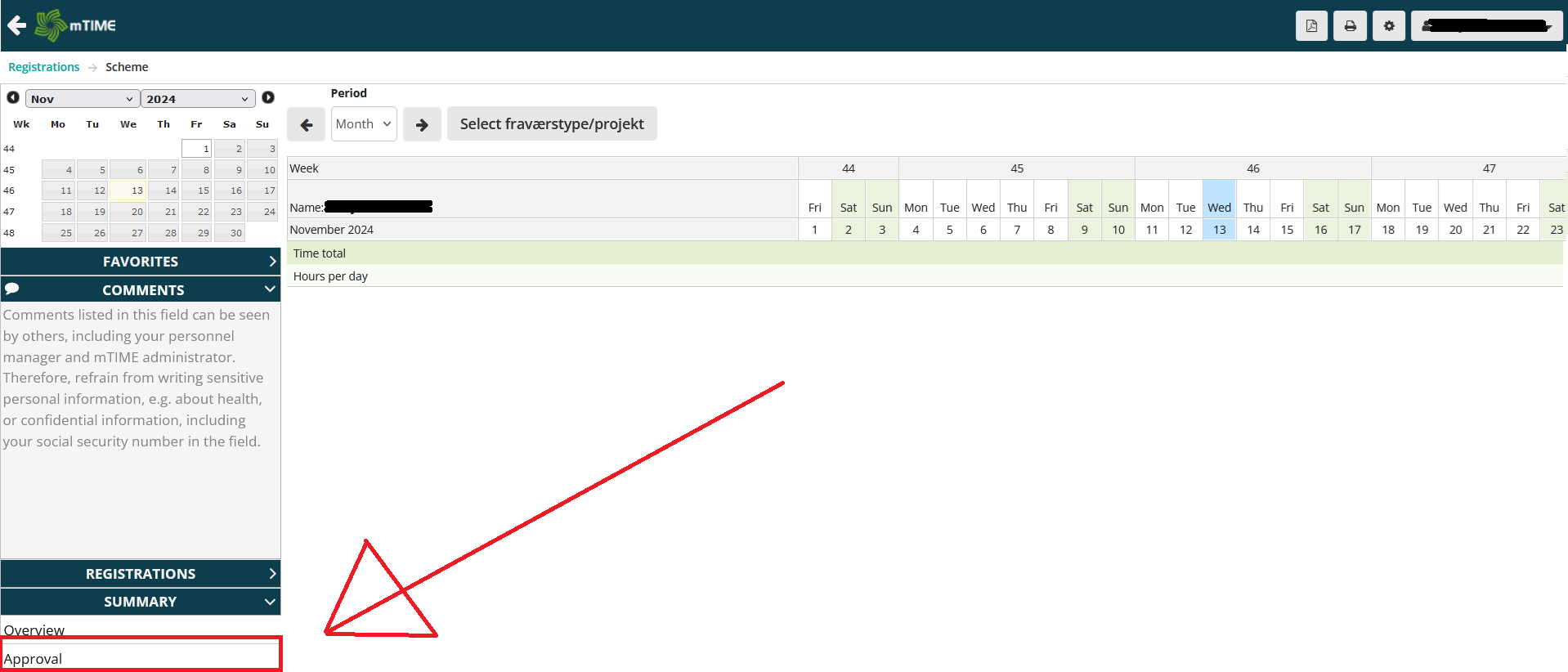The image size is (1568, 672).
Task: Open the redacted user account menu
Action: (1486, 26)
